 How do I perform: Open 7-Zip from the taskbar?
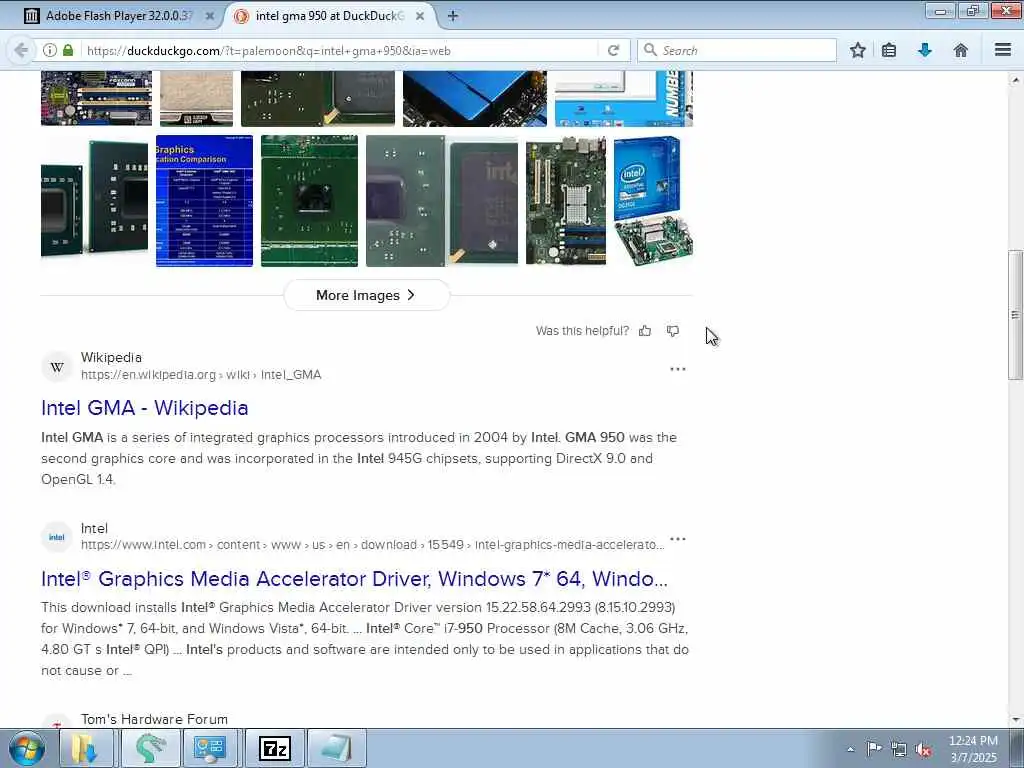click(x=275, y=748)
